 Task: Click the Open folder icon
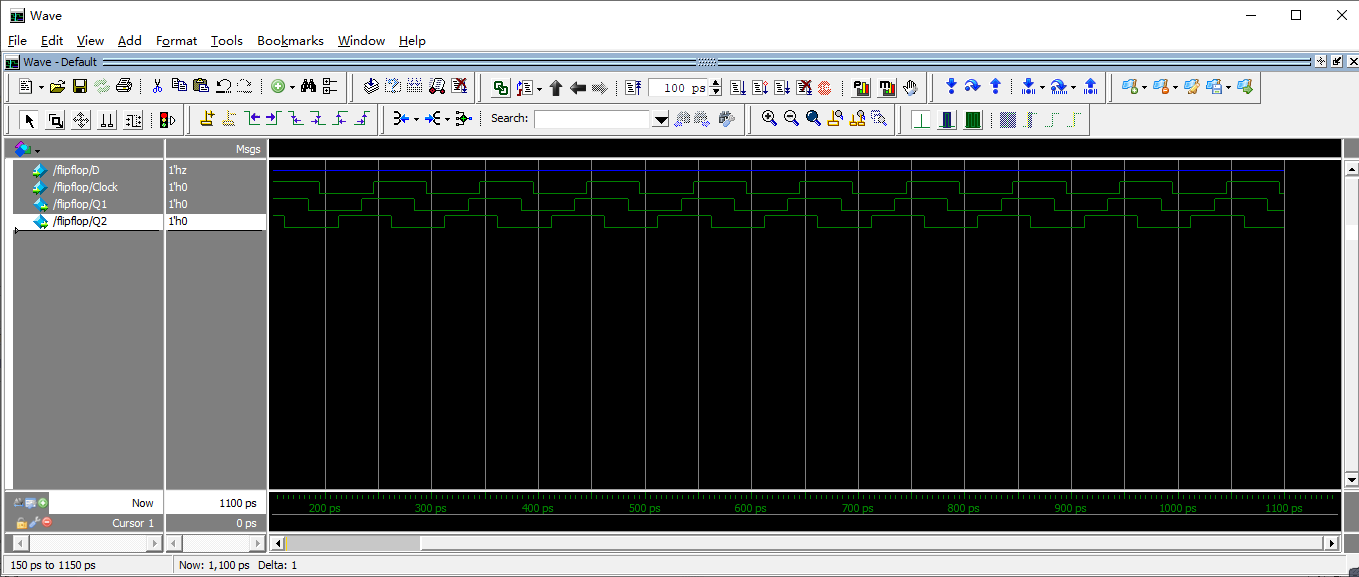58,87
